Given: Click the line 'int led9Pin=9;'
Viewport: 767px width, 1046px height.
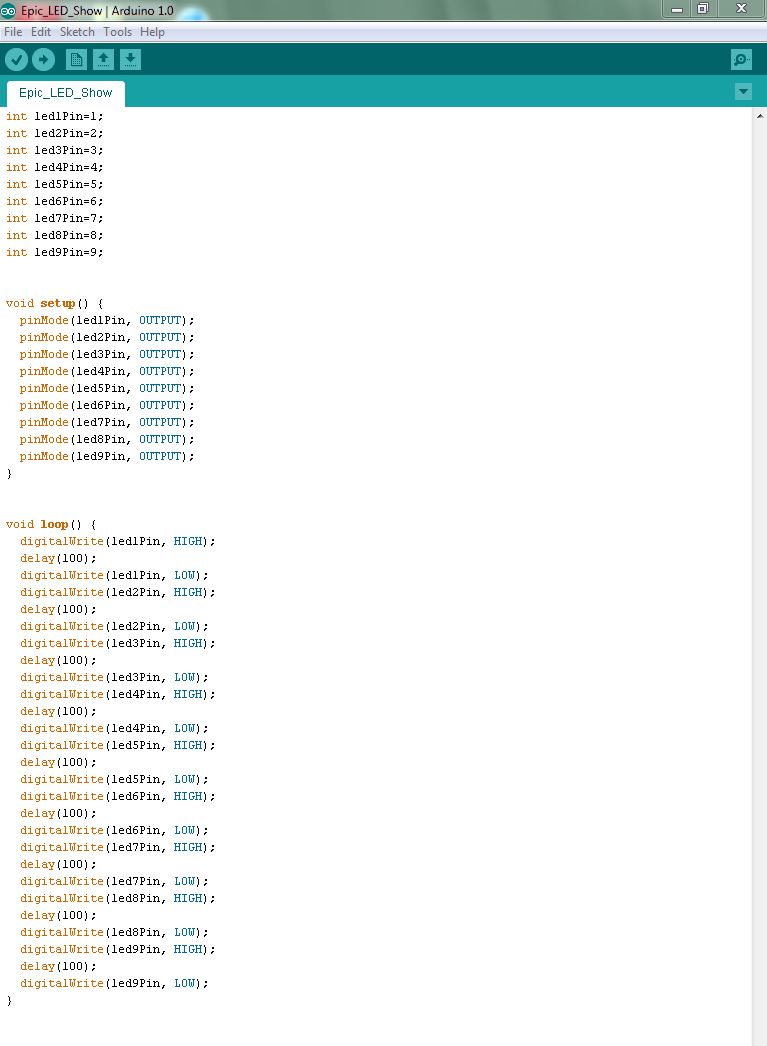Looking at the screenshot, I should pos(55,252).
